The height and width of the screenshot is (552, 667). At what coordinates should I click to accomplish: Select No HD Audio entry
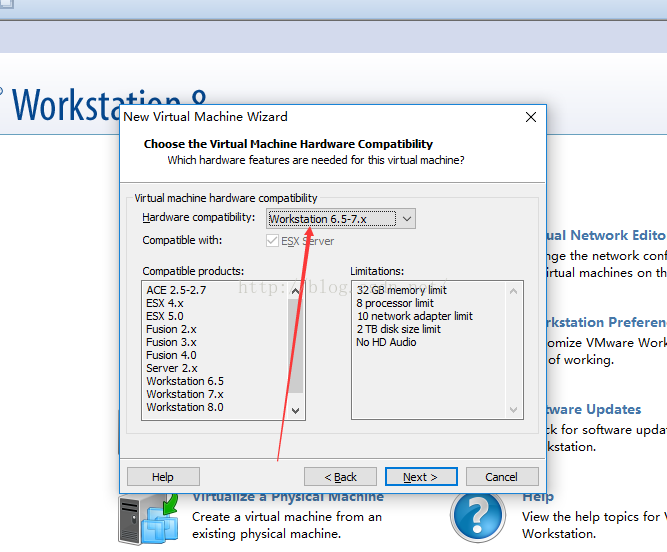[386, 342]
